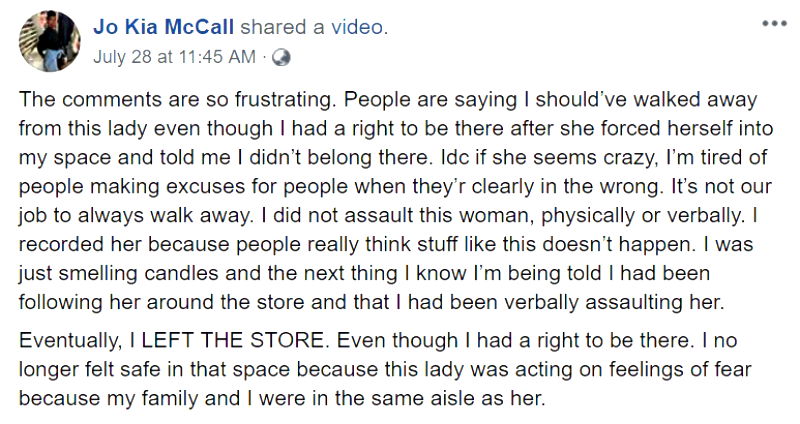Open the July 28 at 11:45 AM timestamp

click(174, 57)
